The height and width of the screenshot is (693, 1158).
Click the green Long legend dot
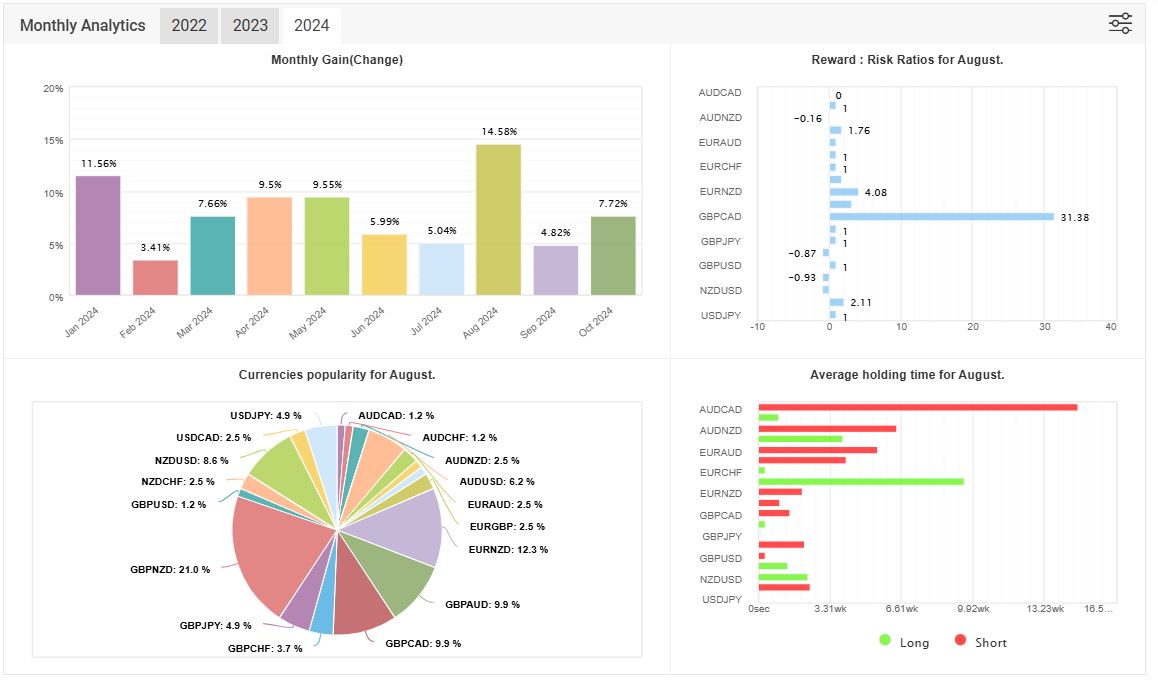(885, 640)
